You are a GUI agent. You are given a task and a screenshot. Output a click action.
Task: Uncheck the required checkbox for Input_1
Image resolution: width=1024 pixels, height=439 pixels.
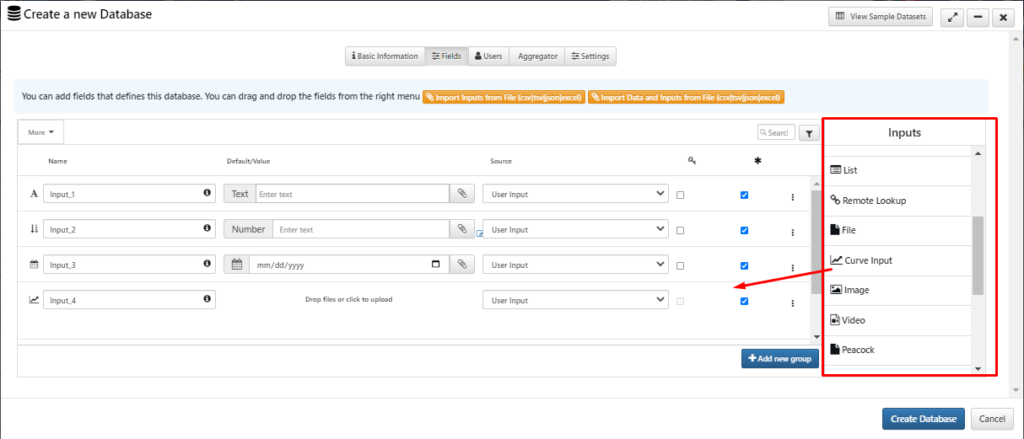tap(744, 195)
